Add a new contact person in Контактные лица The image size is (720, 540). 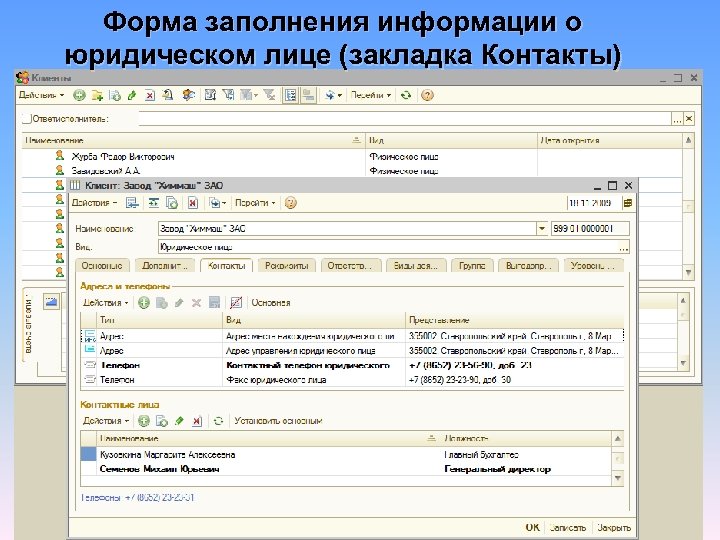pyautogui.click(x=144, y=421)
